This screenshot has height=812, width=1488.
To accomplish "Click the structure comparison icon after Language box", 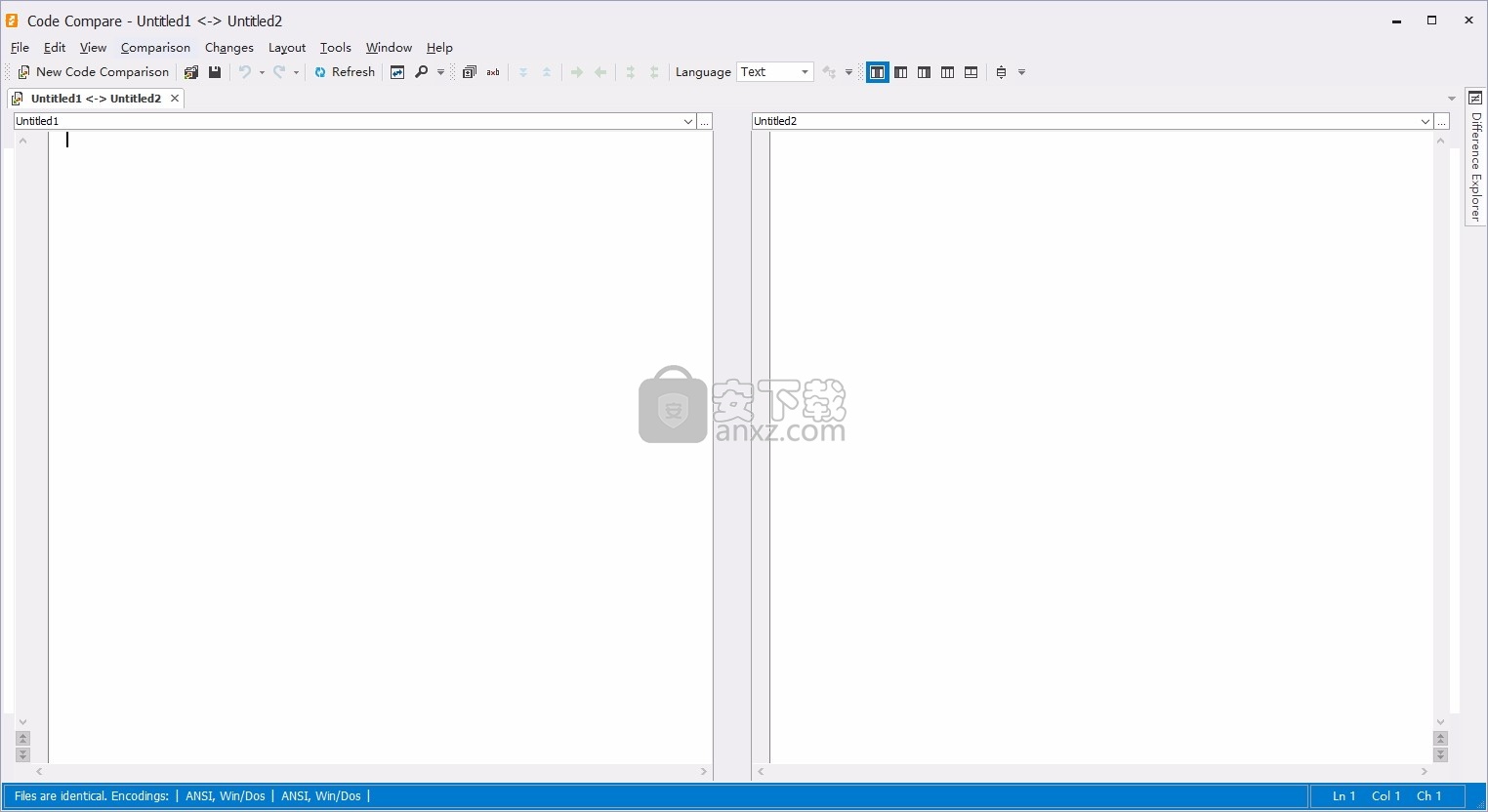I will [829, 72].
